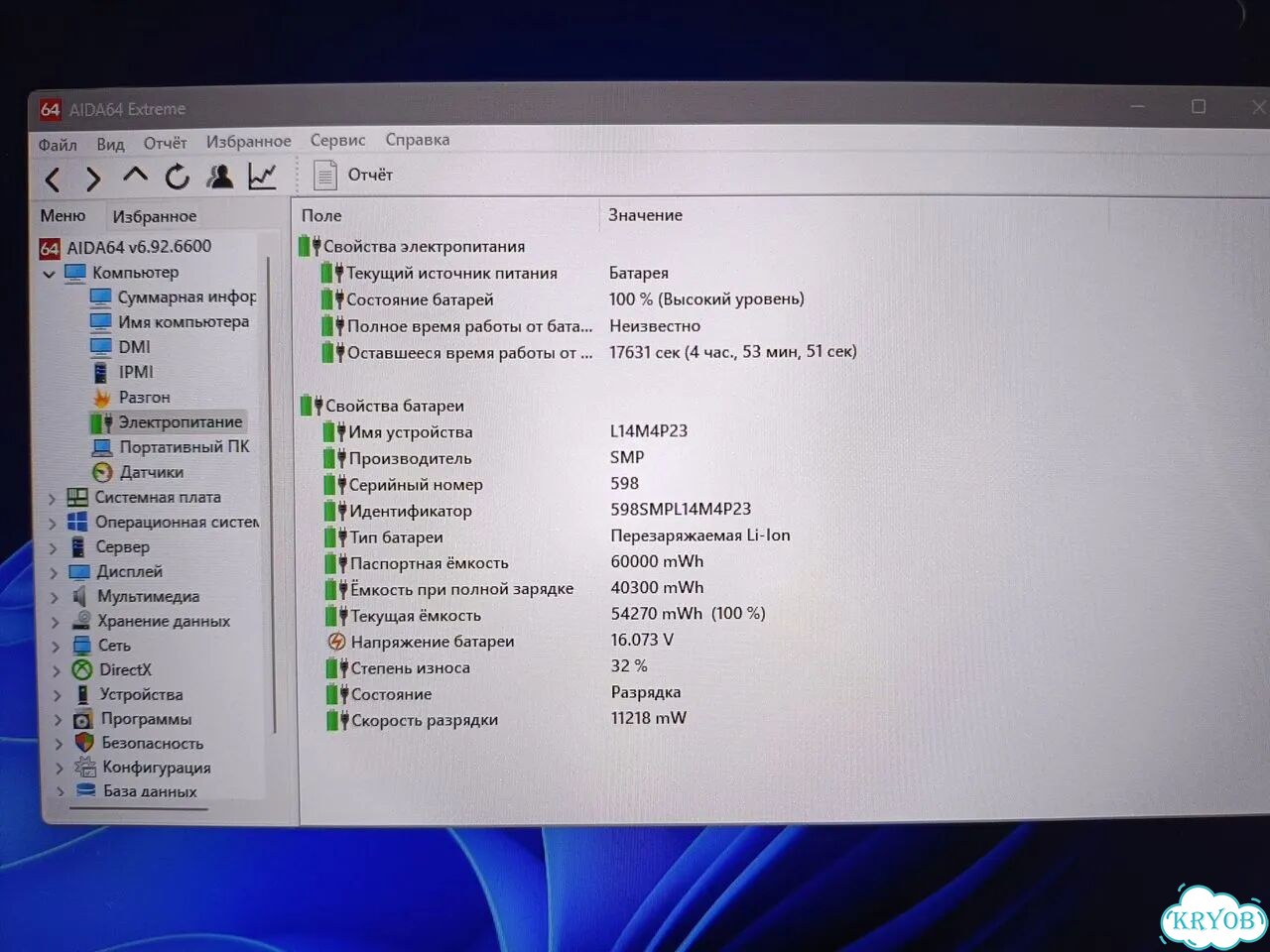Open the Файл menu

58,145
